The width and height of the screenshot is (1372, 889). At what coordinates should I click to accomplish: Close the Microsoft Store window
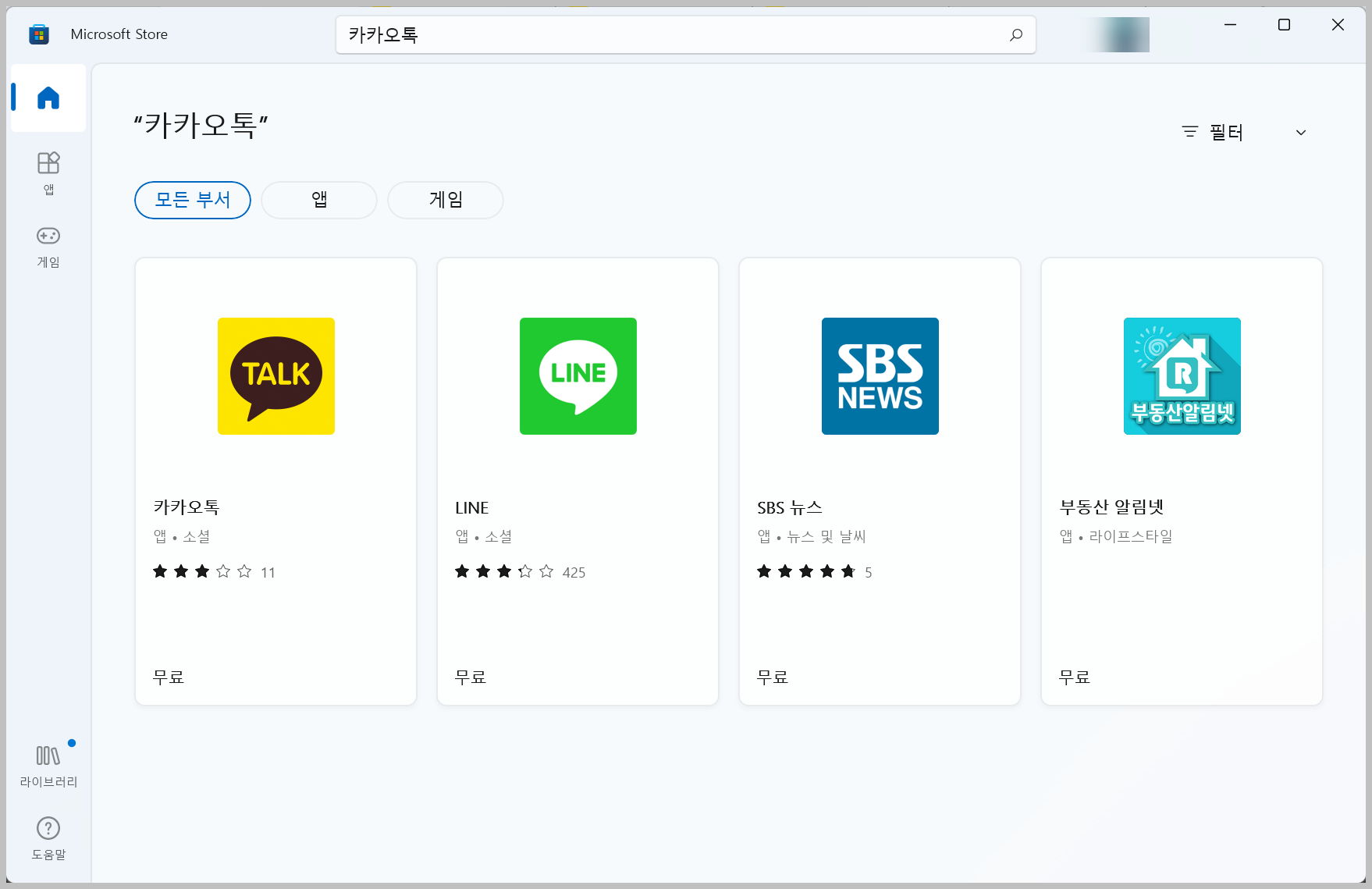1338,25
